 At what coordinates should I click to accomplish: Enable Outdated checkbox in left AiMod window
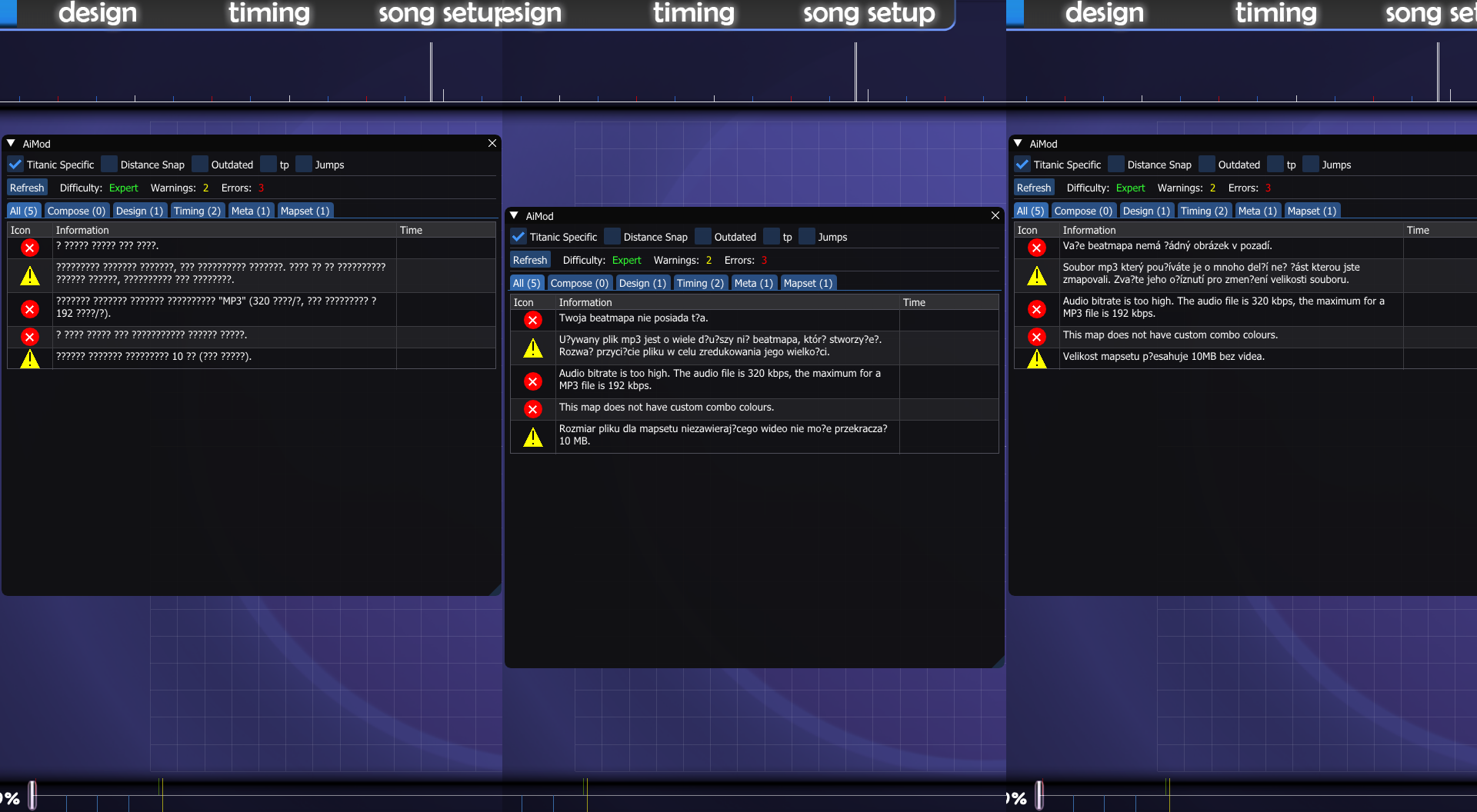click(x=200, y=165)
